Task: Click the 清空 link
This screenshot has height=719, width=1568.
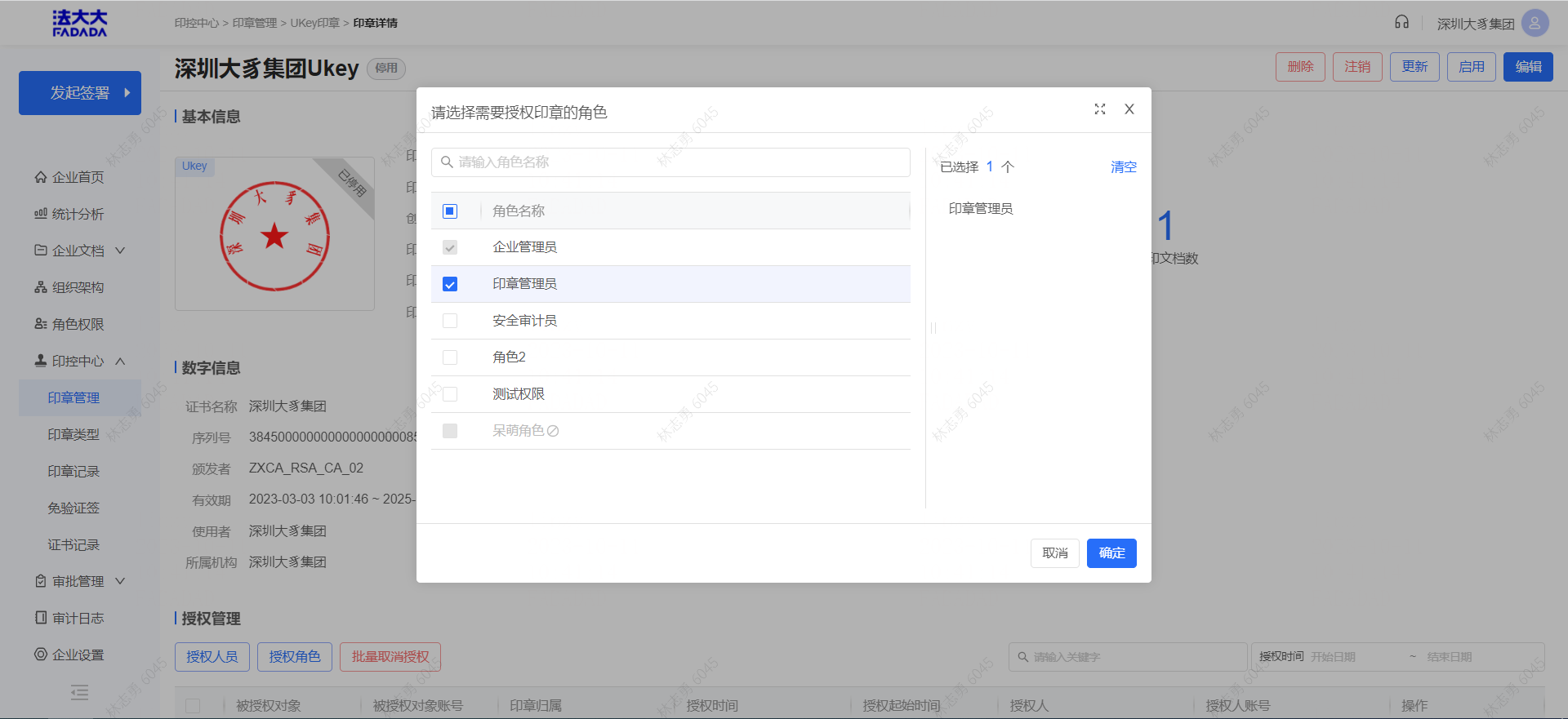Action: 1123,166
